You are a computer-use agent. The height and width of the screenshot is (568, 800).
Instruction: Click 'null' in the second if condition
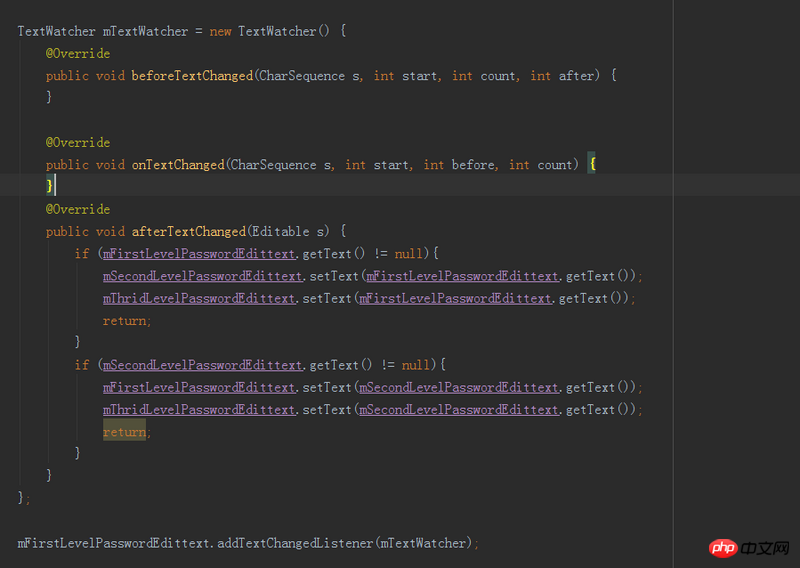click(416, 365)
